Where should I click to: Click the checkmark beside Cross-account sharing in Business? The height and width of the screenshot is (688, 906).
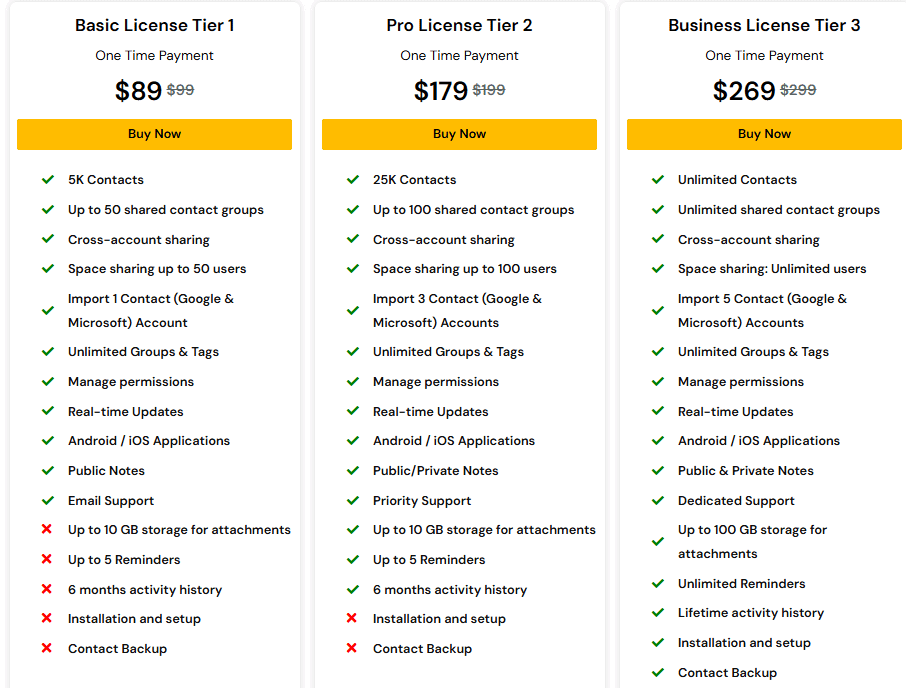pyautogui.click(x=657, y=240)
